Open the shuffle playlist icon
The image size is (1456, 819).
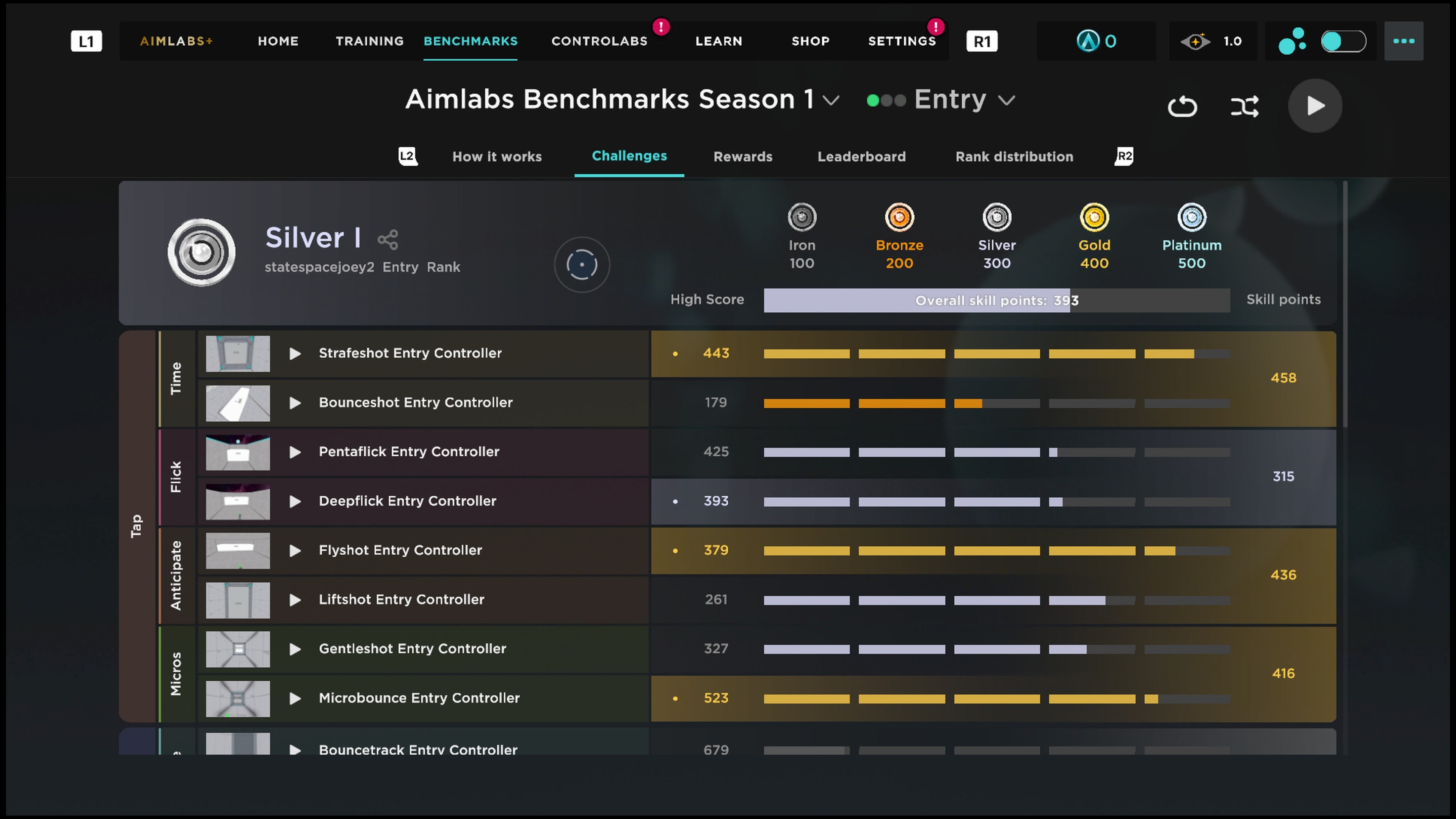point(1245,106)
